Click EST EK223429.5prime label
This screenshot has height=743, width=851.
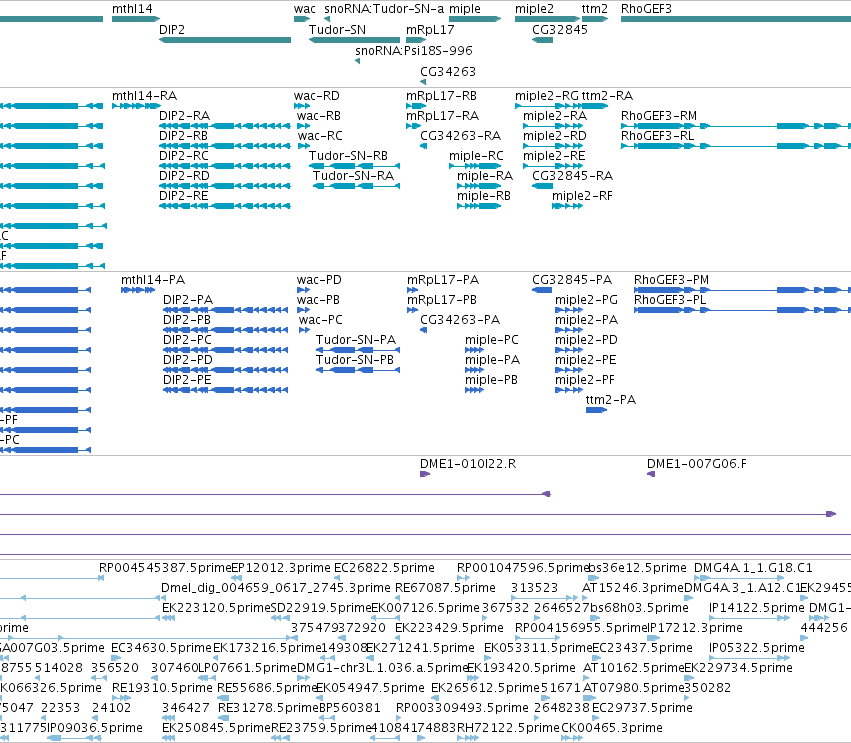[x=449, y=628]
